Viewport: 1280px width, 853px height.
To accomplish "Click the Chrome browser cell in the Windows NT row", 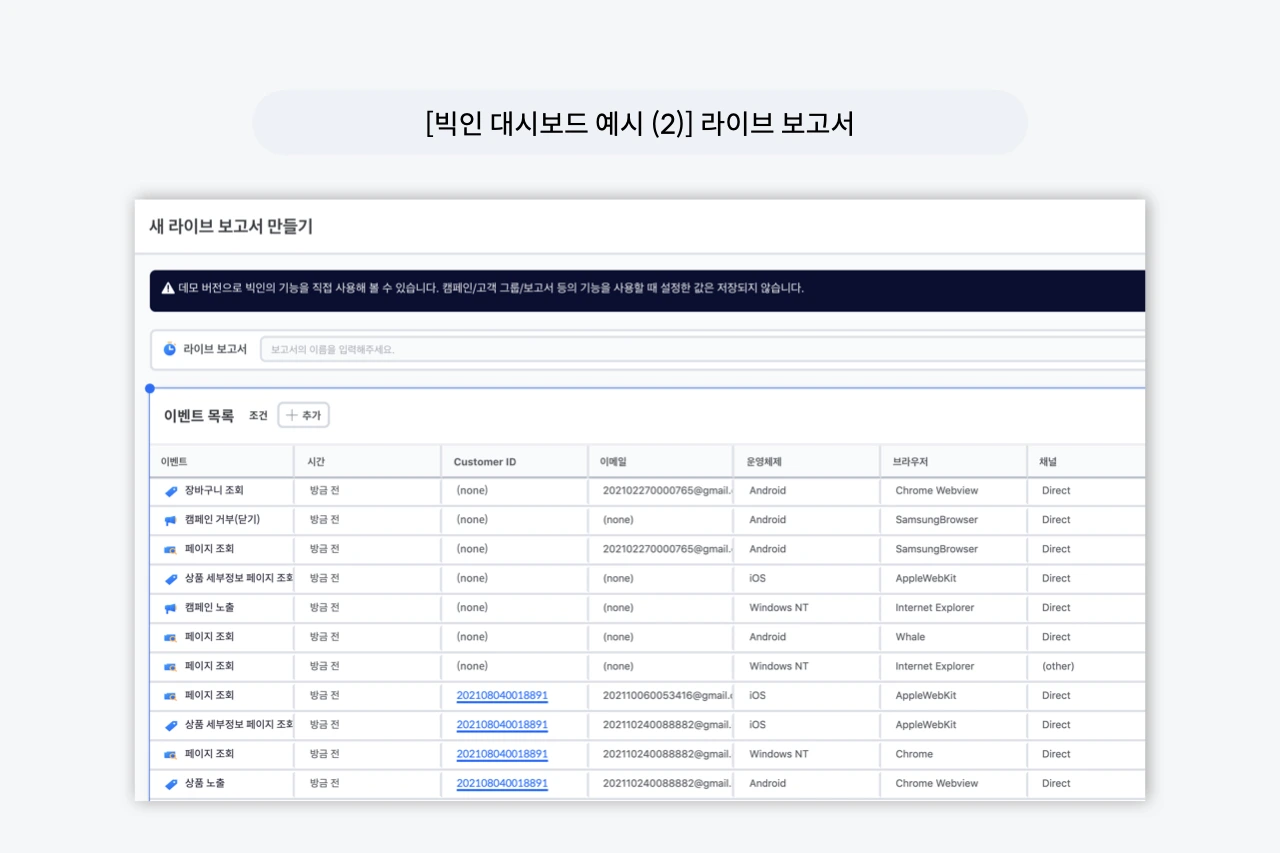I will tap(914, 754).
